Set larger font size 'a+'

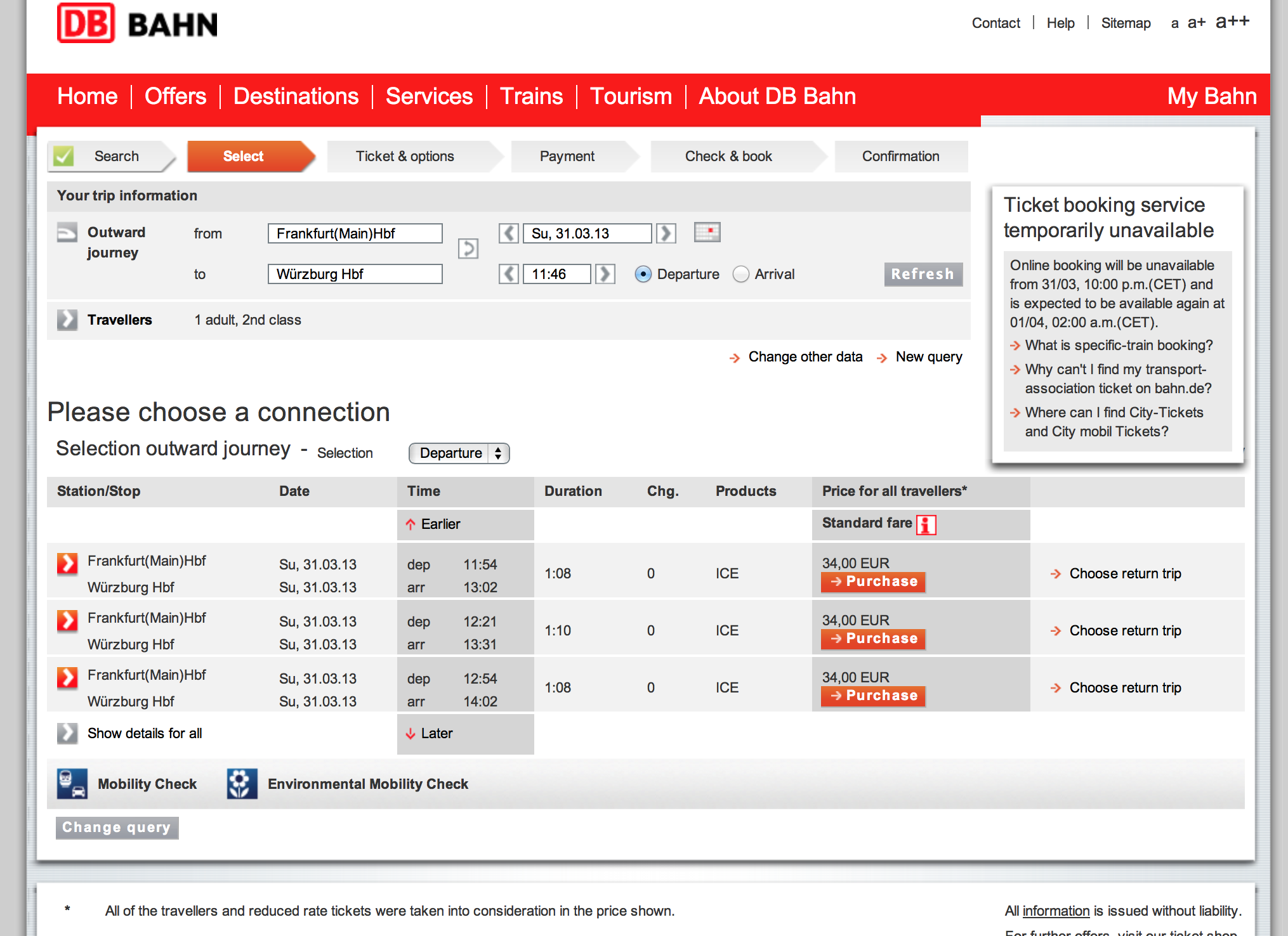coord(1197,23)
